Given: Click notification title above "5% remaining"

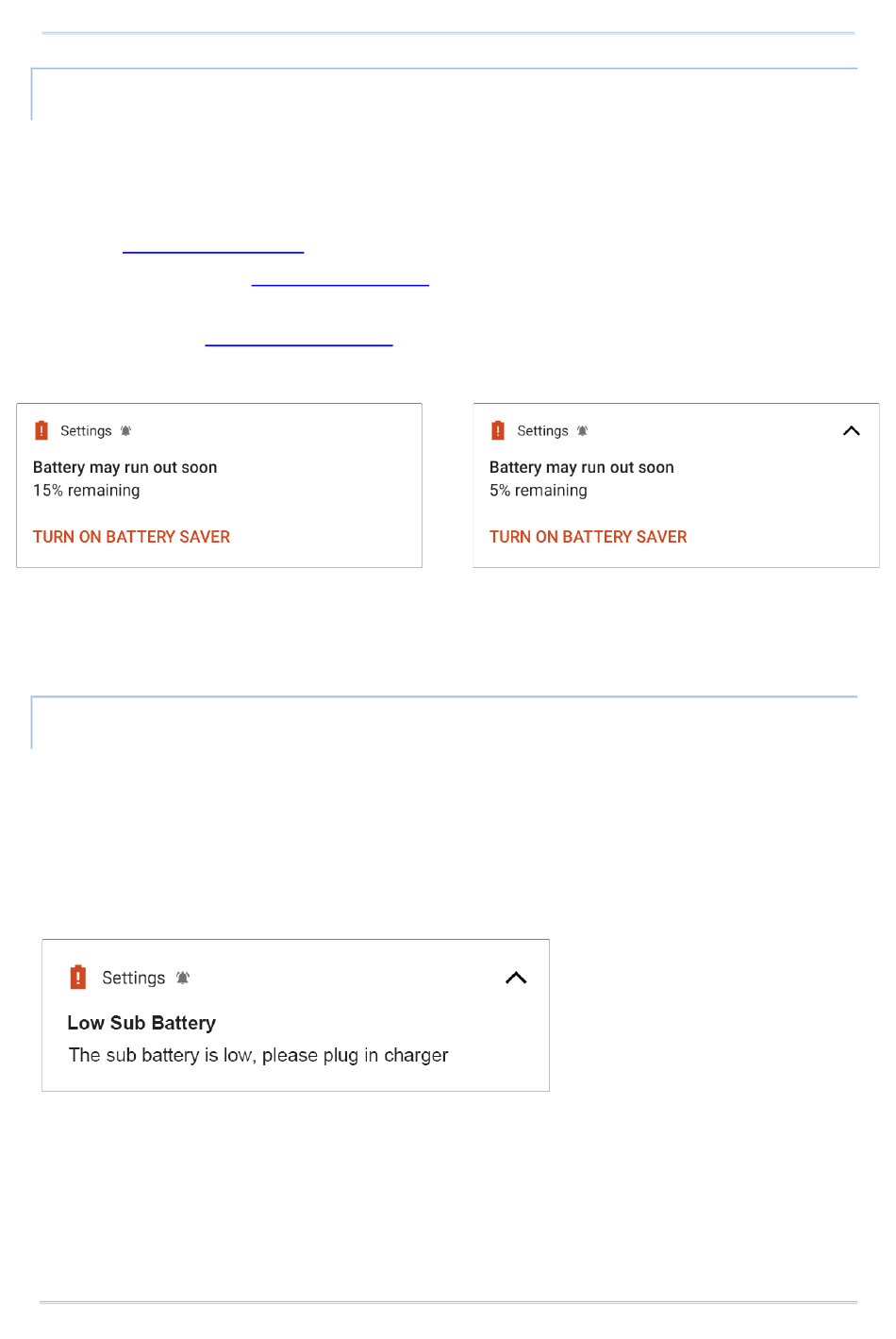Looking at the screenshot, I should click(x=582, y=467).
